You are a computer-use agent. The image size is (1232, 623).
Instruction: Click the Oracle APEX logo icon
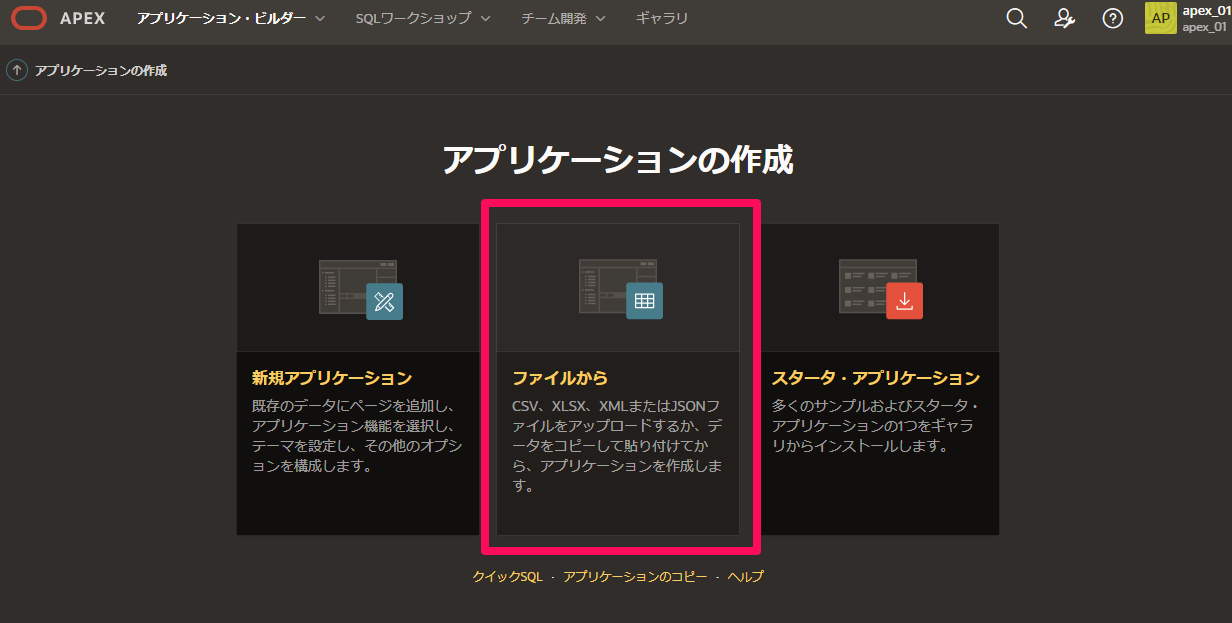30,18
